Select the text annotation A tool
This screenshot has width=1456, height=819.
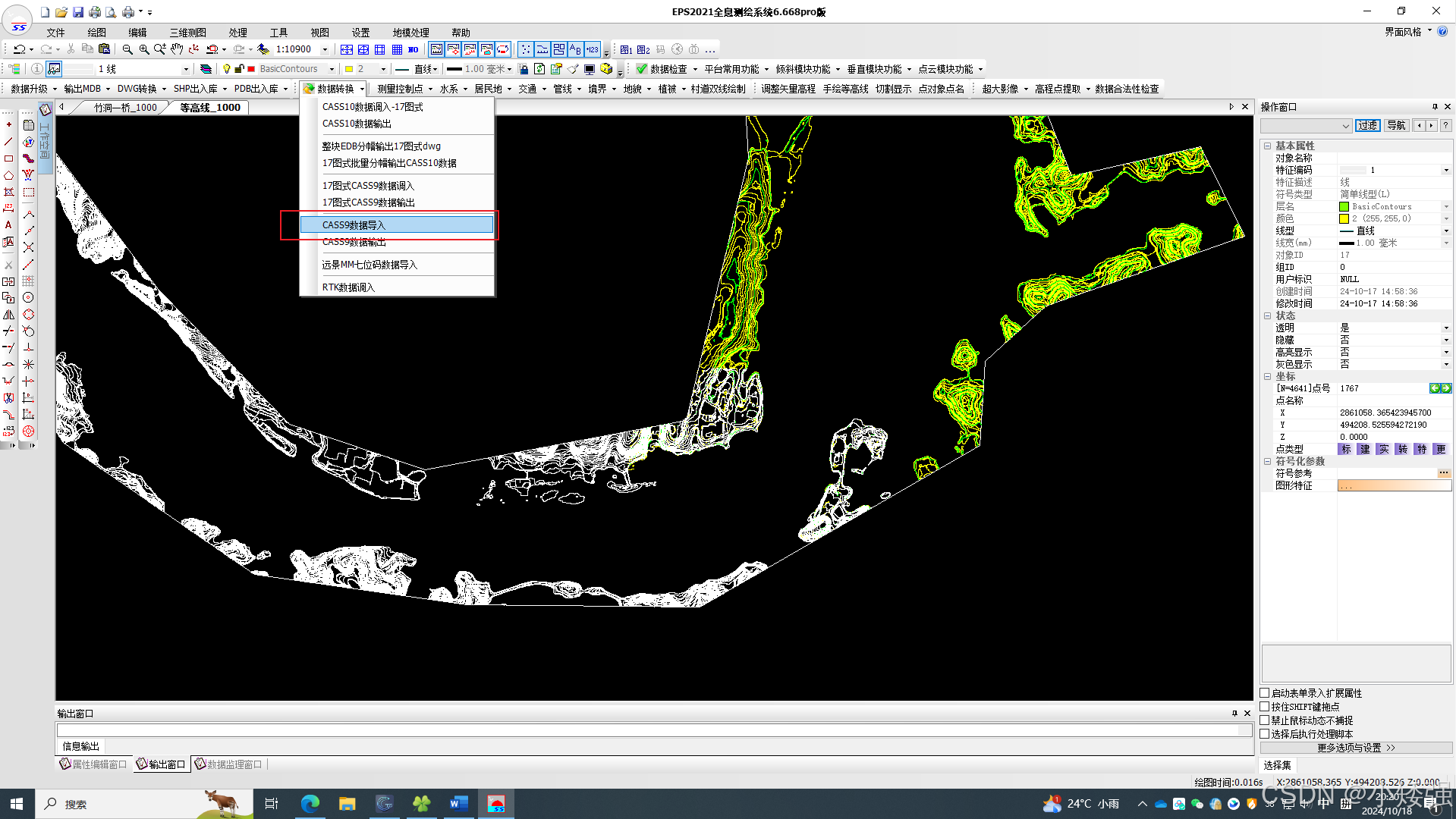pos(9,225)
